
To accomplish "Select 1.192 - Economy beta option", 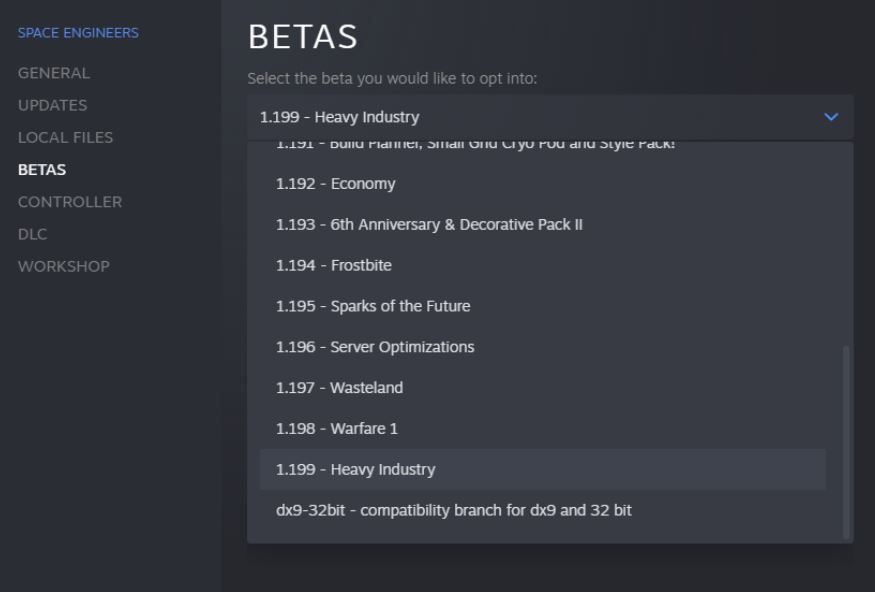I will (336, 184).
